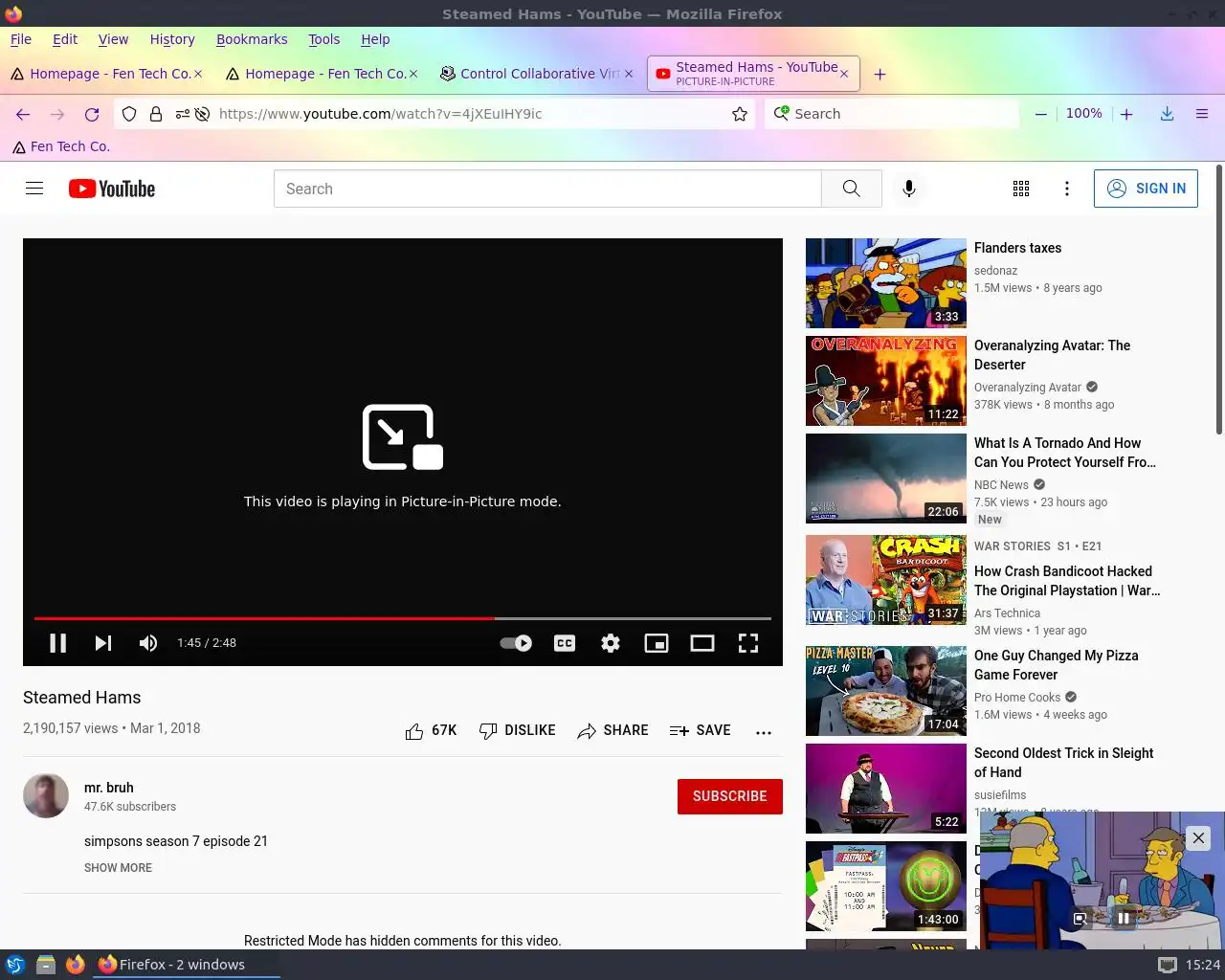Pause the YouTube video
Image resolution: width=1225 pixels, height=980 pixels.
pos(58,643)
